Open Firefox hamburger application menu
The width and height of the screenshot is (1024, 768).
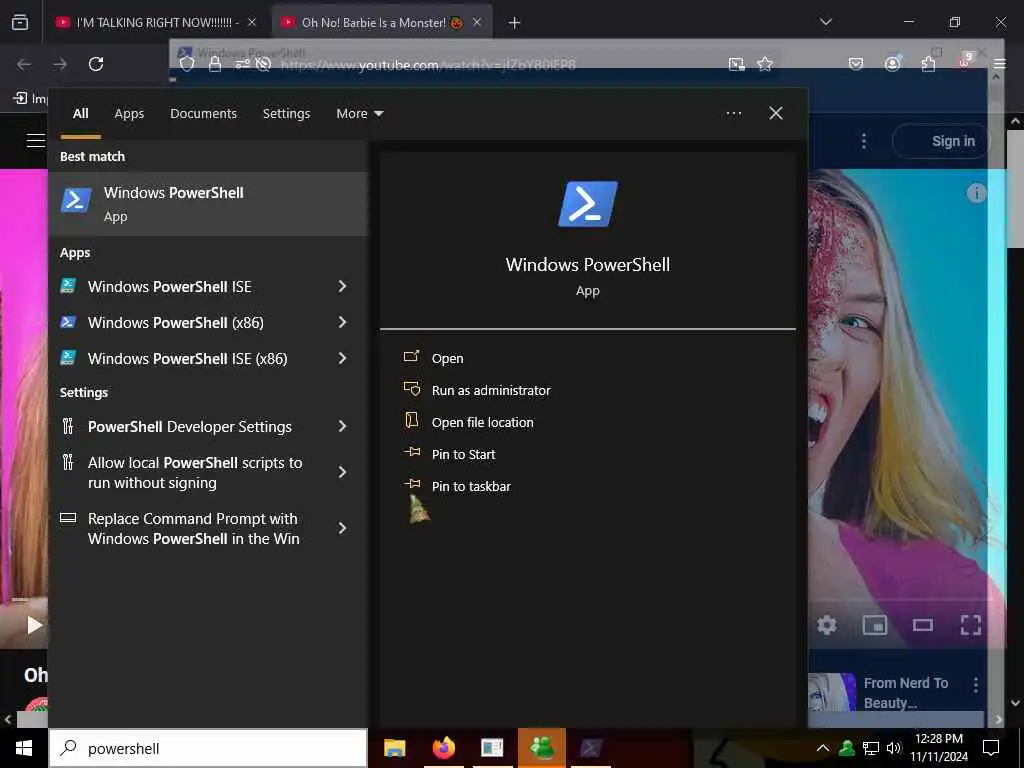point(1000,64)
